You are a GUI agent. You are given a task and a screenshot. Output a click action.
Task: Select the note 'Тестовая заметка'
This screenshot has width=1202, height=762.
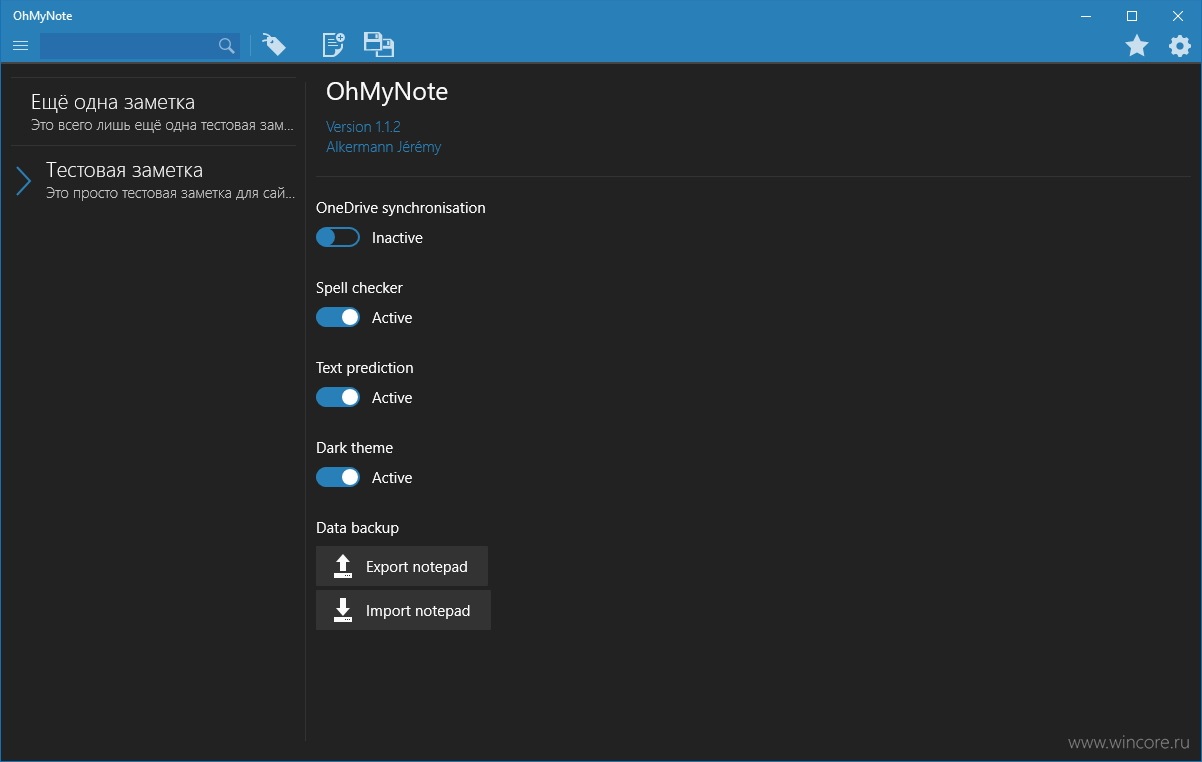tap(152, 180)
